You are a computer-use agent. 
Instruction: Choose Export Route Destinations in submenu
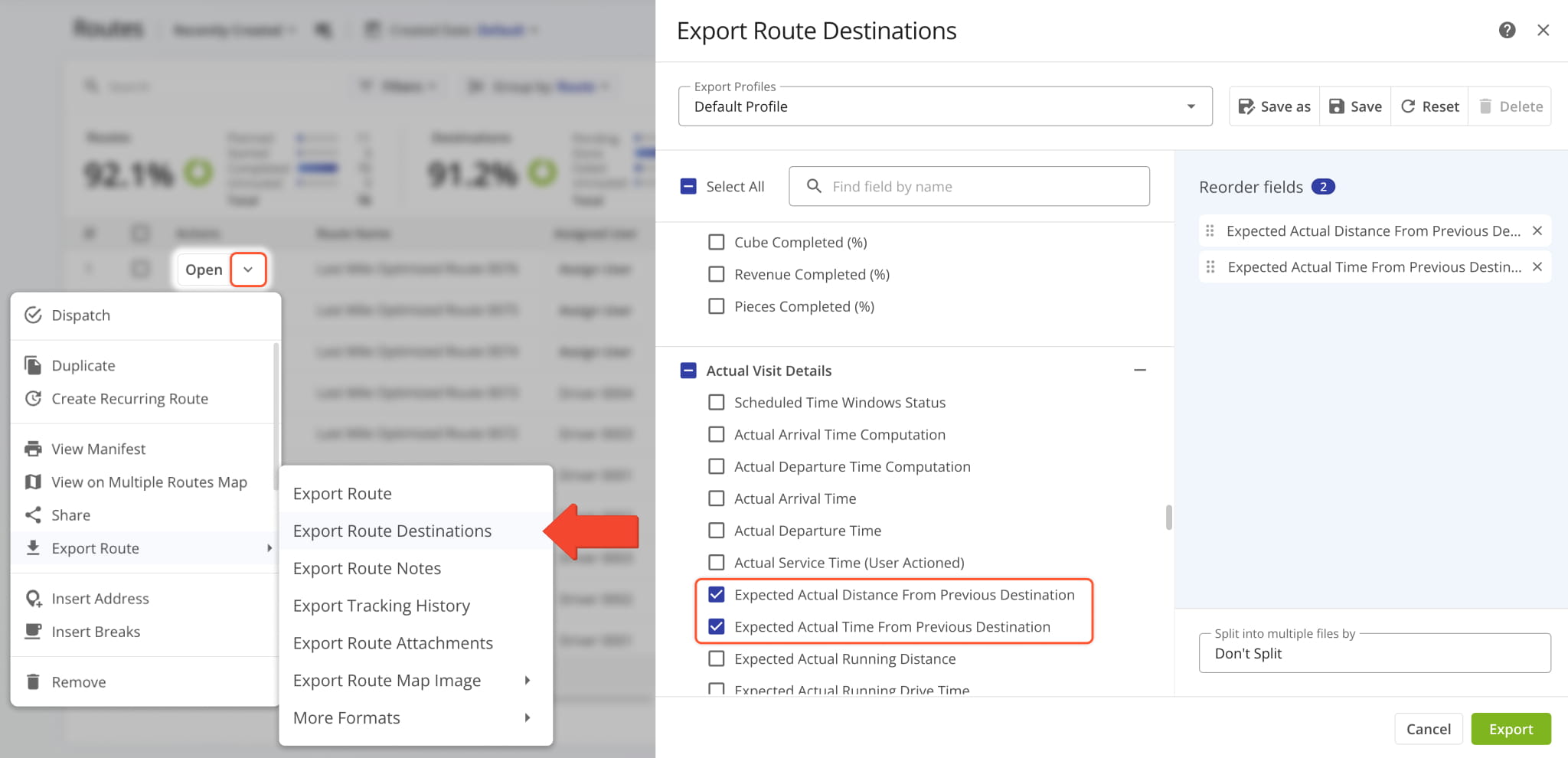tap(416, 531)
